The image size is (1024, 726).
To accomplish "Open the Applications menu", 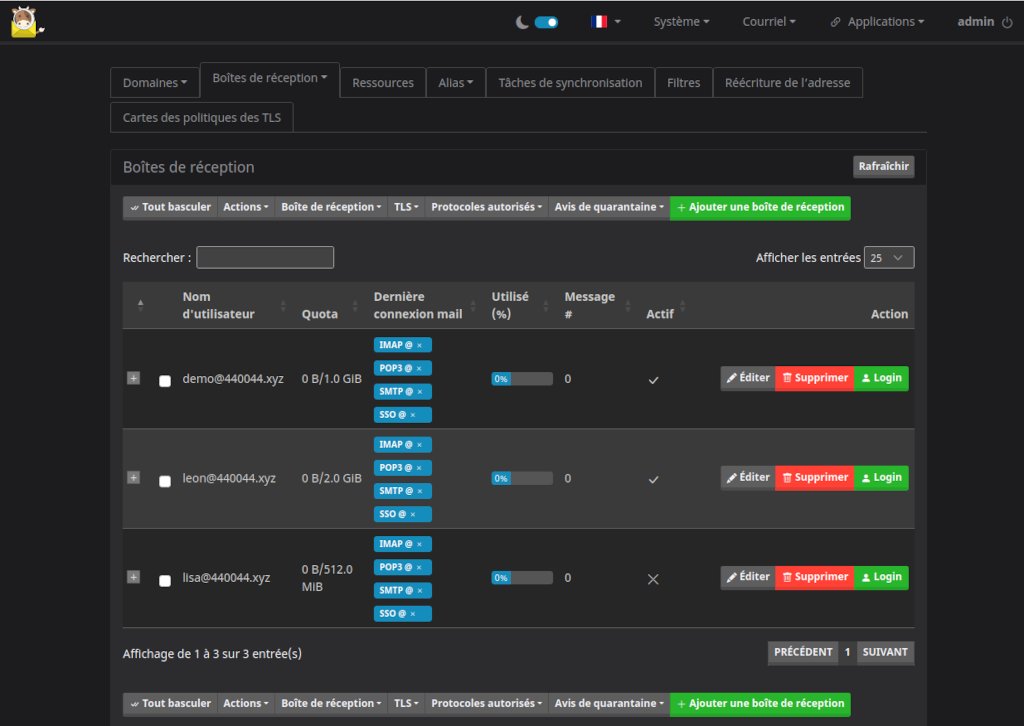I will point(877,22).
